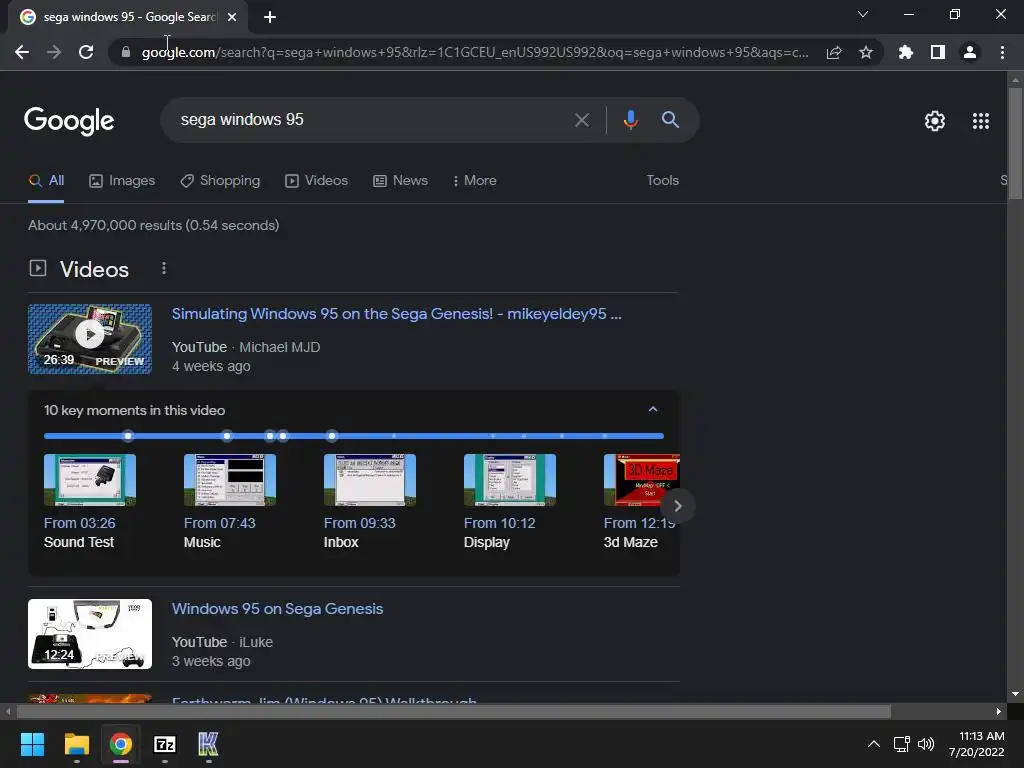
Task: Click the vertical scrollbar thumb
Action: (1015, 143)
